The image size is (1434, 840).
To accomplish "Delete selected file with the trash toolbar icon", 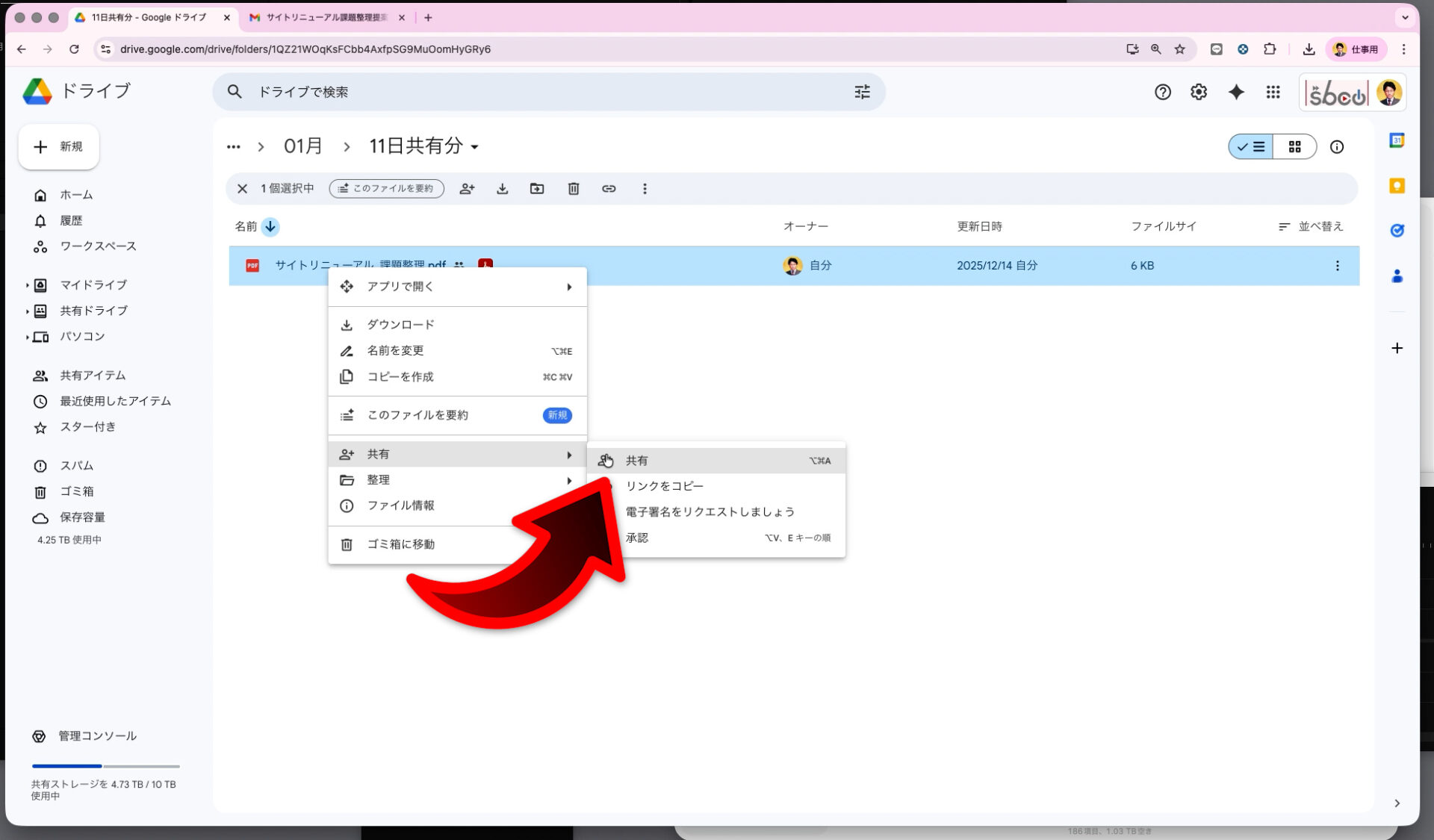I will point(573,189).
